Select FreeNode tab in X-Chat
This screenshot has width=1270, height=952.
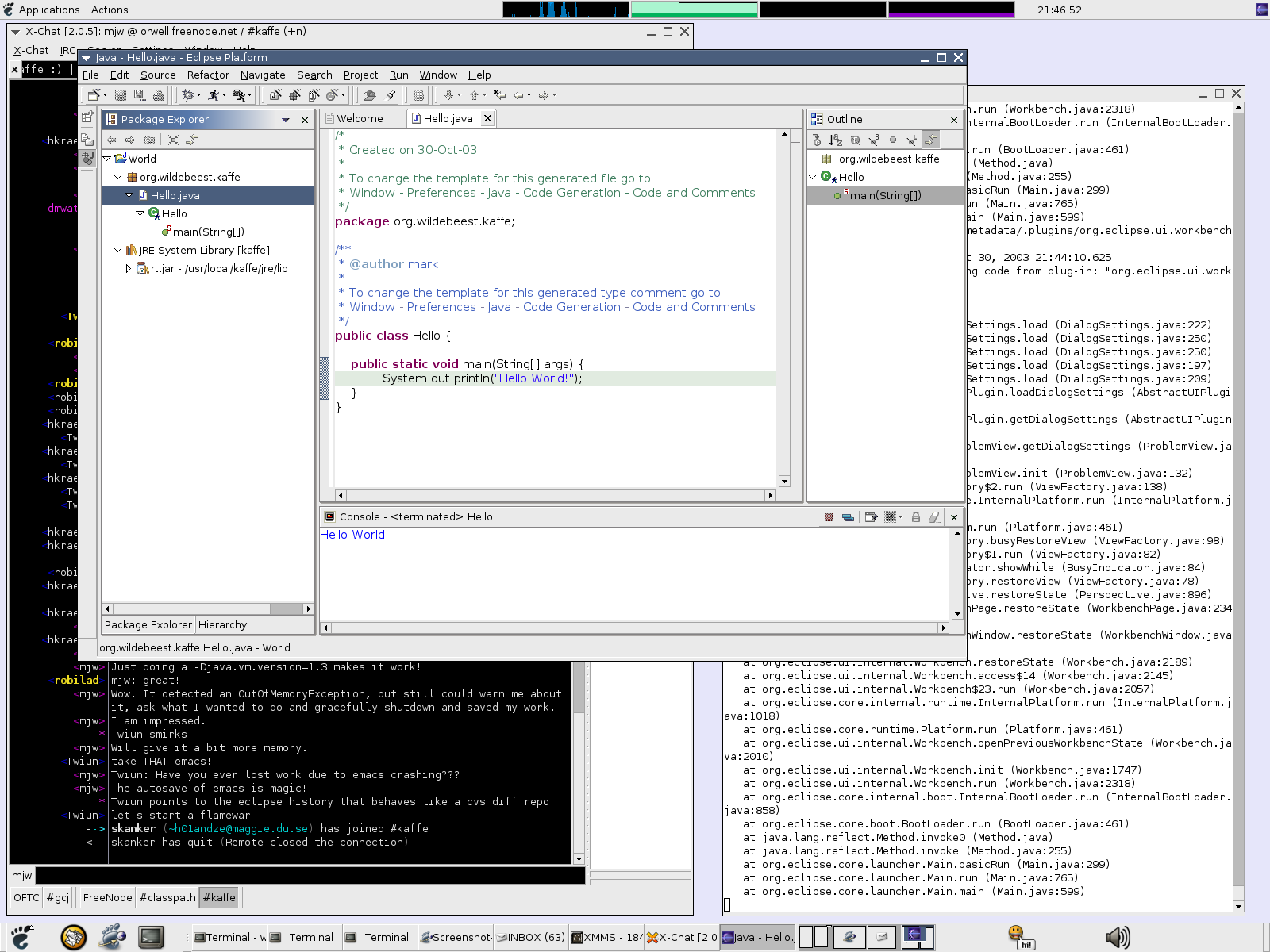(107, 897)
